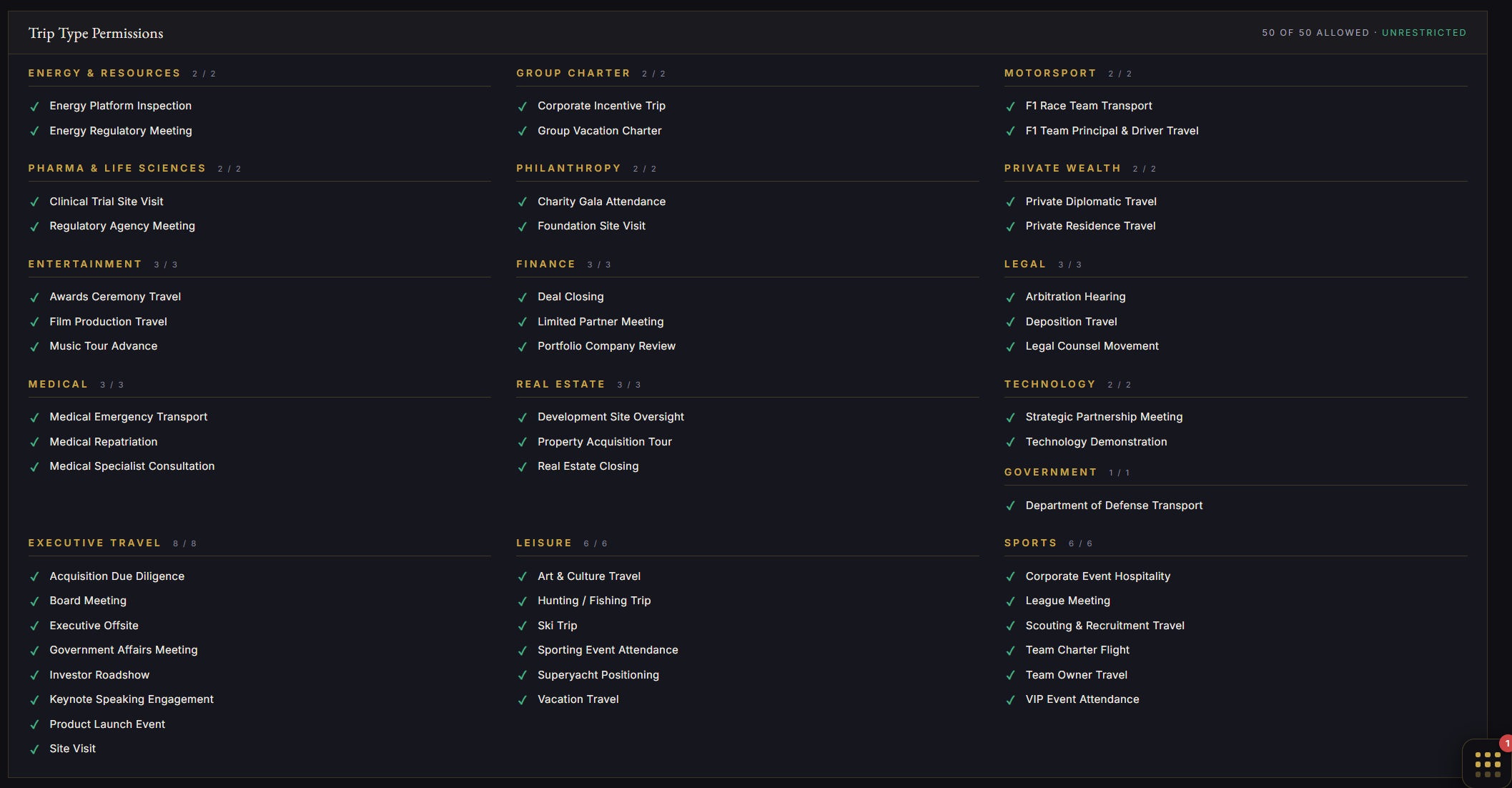The image size is (1512, 788).
Task: Click the Motorsport category heading
Action: coord(1050,74)
